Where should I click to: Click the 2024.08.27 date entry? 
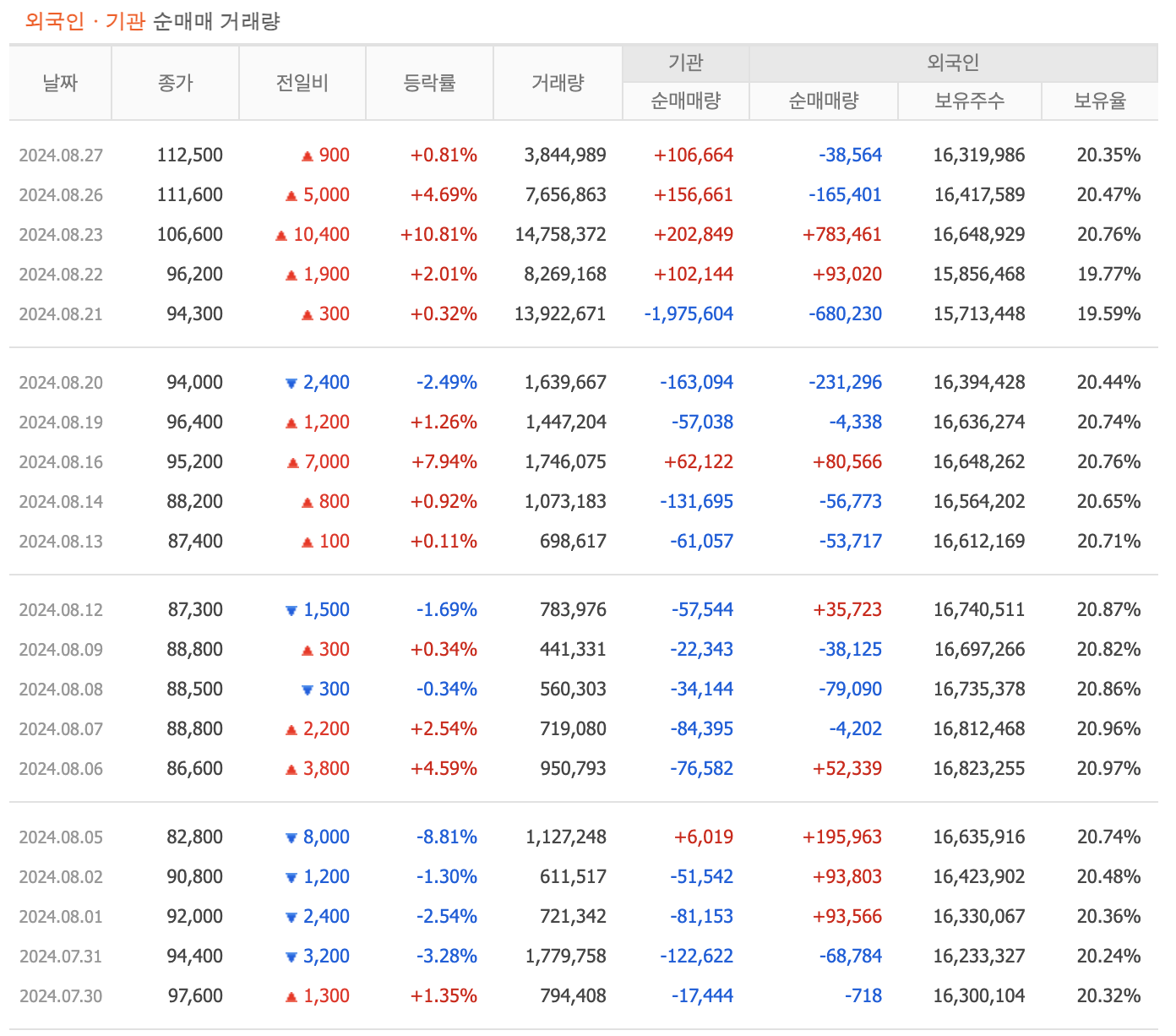coord(60,155)
